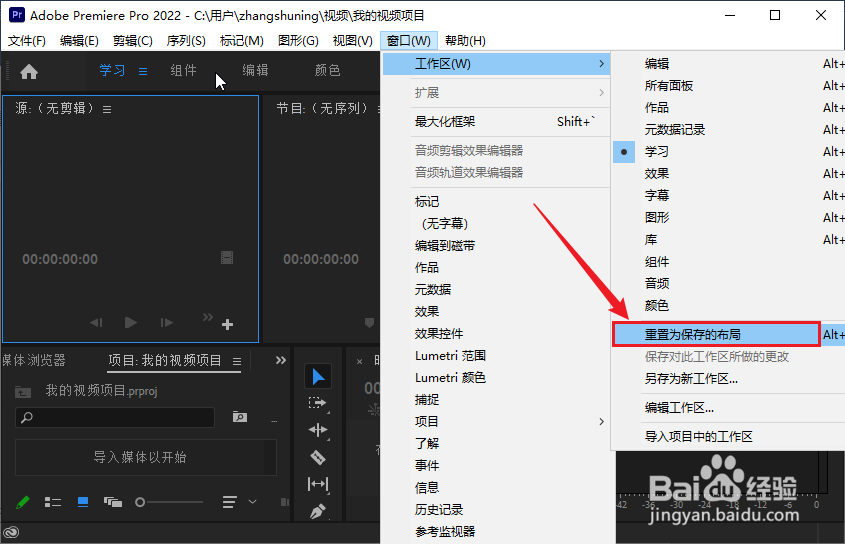Expand the 工作区(W) submenu arrow

601,64
